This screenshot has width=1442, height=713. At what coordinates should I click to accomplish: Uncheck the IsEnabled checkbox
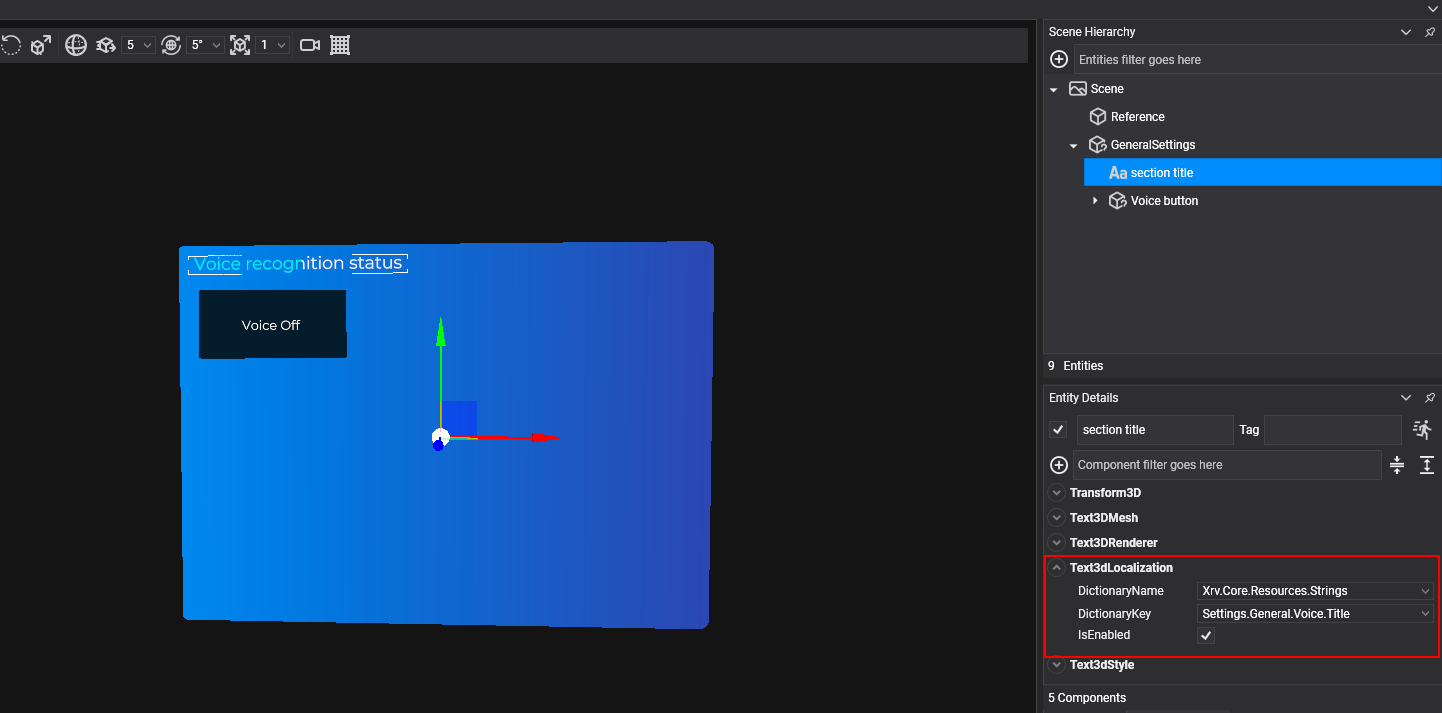[1206, 636]
